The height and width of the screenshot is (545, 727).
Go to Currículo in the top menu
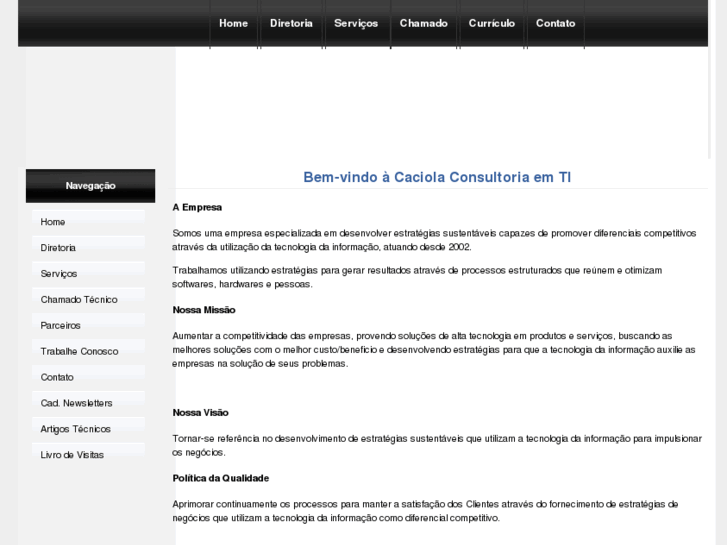click(491, 23)
